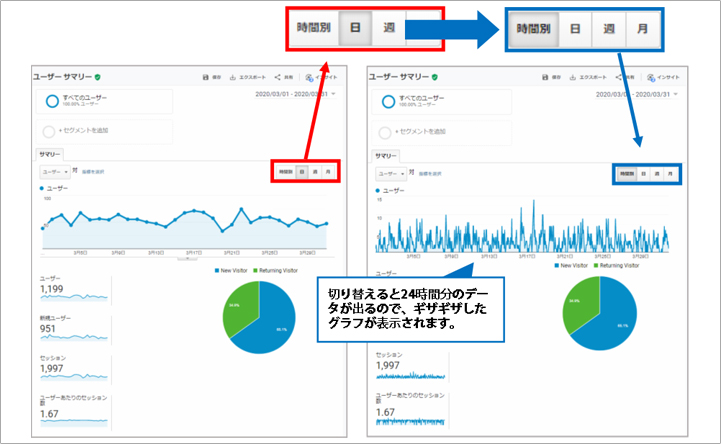This screenshot has width=721, height=444.
Task: Select small 週 button in hourly-graph report
Action: pyautogui.click(x=657, y=174)
